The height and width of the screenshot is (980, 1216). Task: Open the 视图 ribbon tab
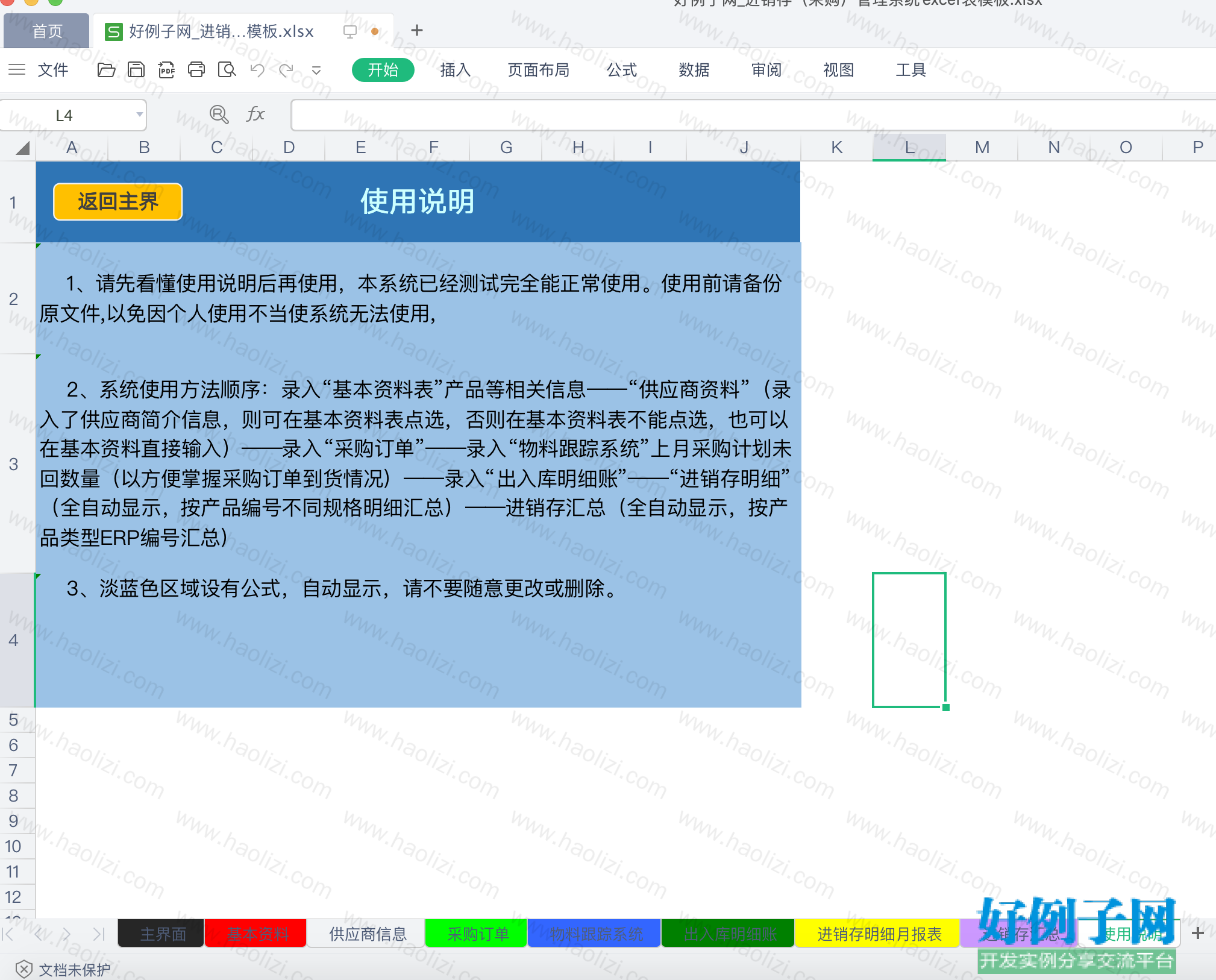point(839,70)
